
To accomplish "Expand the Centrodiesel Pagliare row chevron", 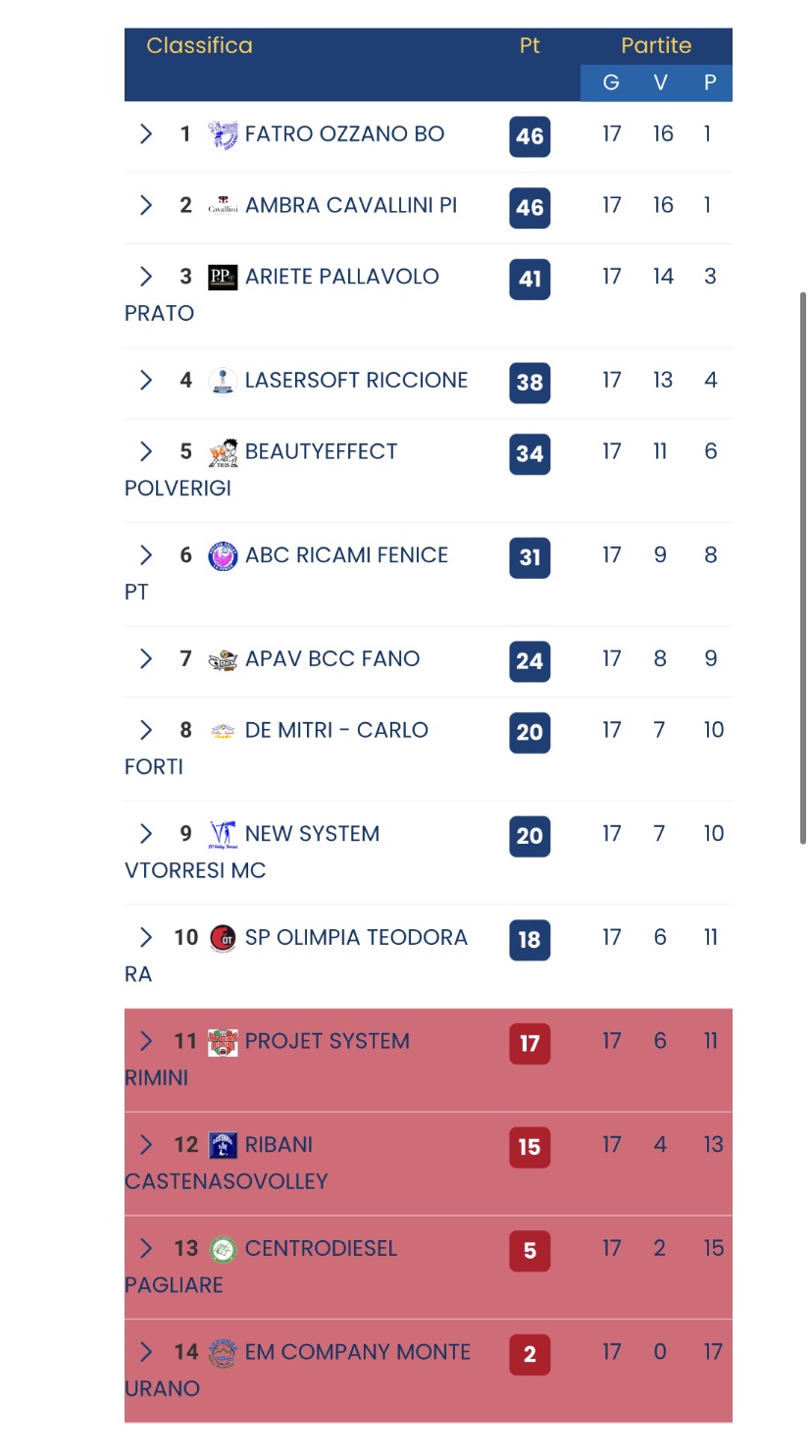I will [x=146, y=1248].
